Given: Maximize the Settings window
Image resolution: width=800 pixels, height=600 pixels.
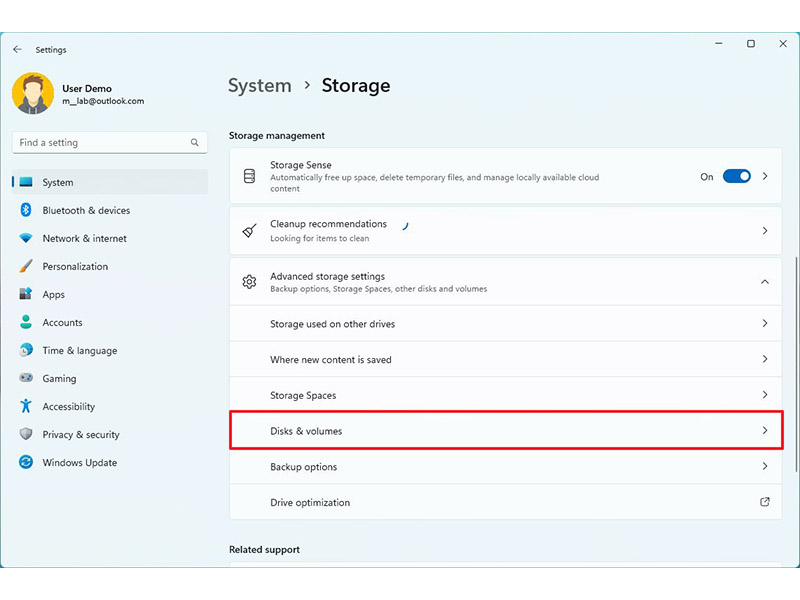Looking at the screenshot, I should point(751,44).
